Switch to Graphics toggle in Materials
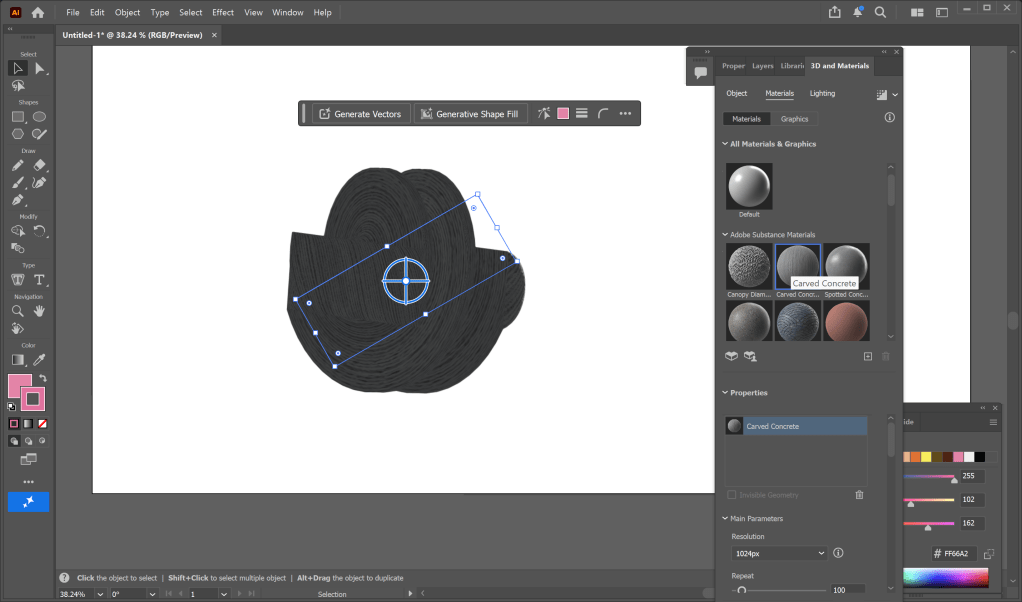Screen dimensions: 1022x602 tap(794, 119)
